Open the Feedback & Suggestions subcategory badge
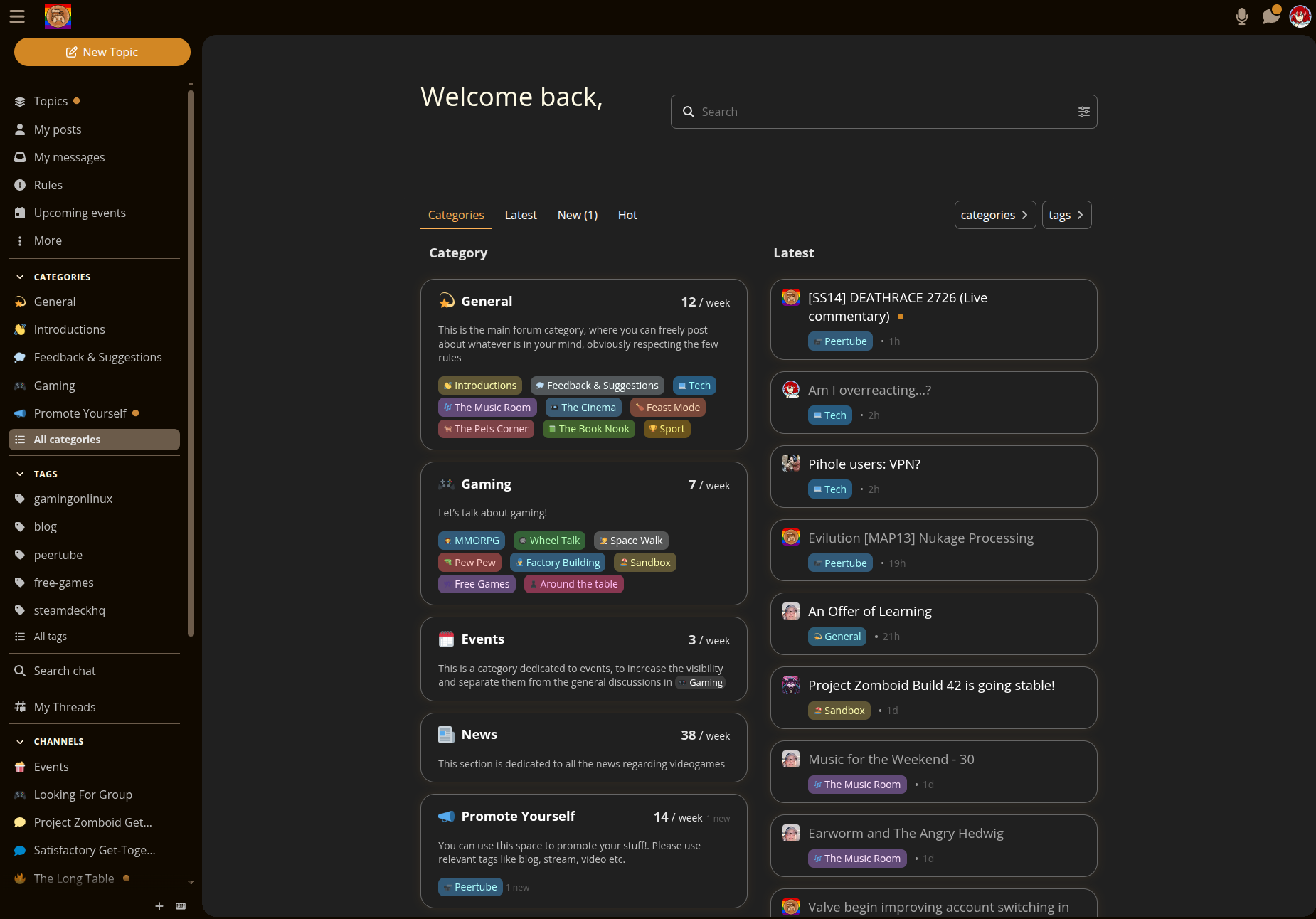Screen dimensions: 1316x919 tap(598, 386)
